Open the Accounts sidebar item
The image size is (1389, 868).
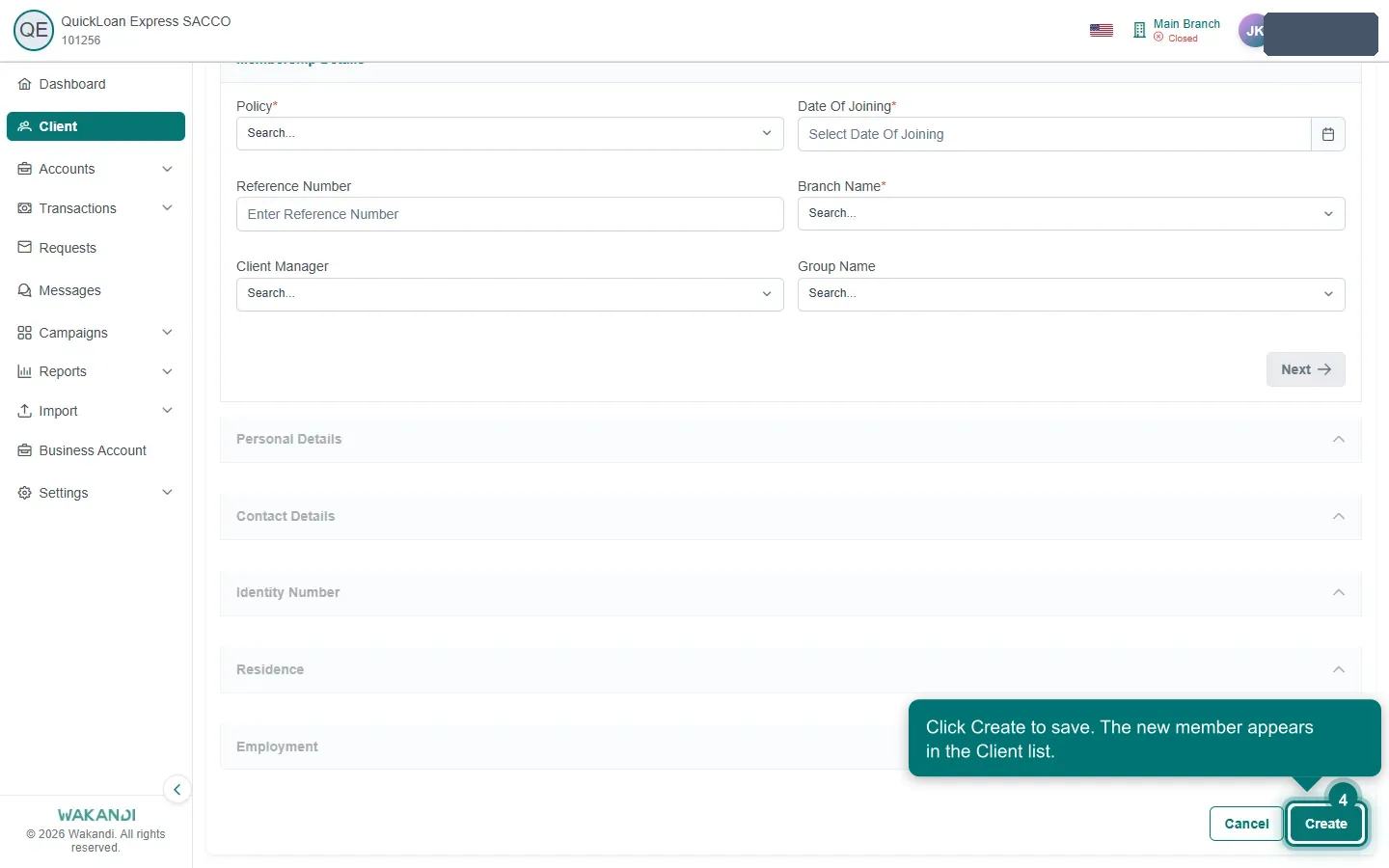95,169
